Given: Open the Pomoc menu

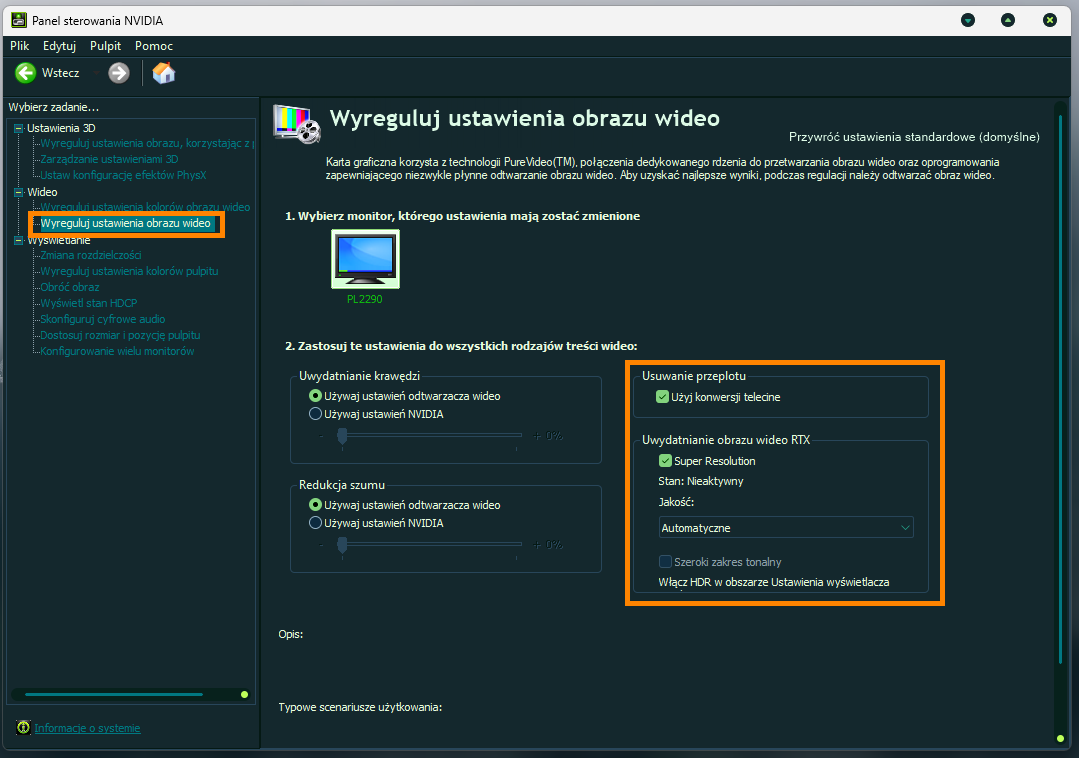Looking at the screenshot, I should [154, 46].
